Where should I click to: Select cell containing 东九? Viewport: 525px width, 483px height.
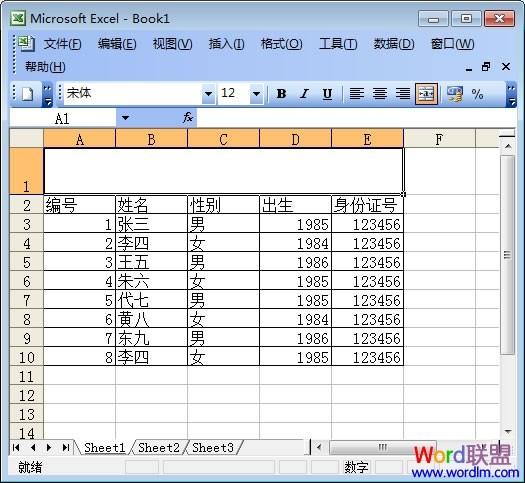152,338
